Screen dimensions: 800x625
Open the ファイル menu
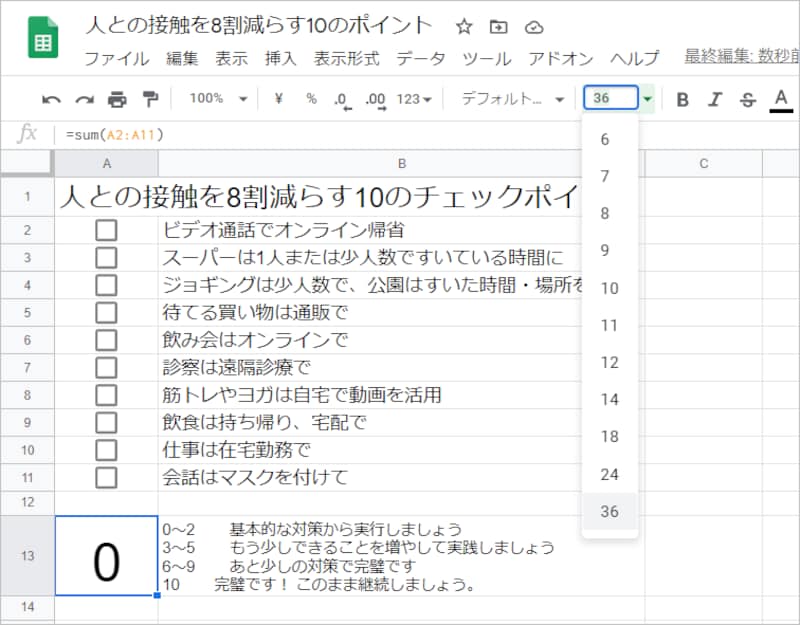coord(116,58)
